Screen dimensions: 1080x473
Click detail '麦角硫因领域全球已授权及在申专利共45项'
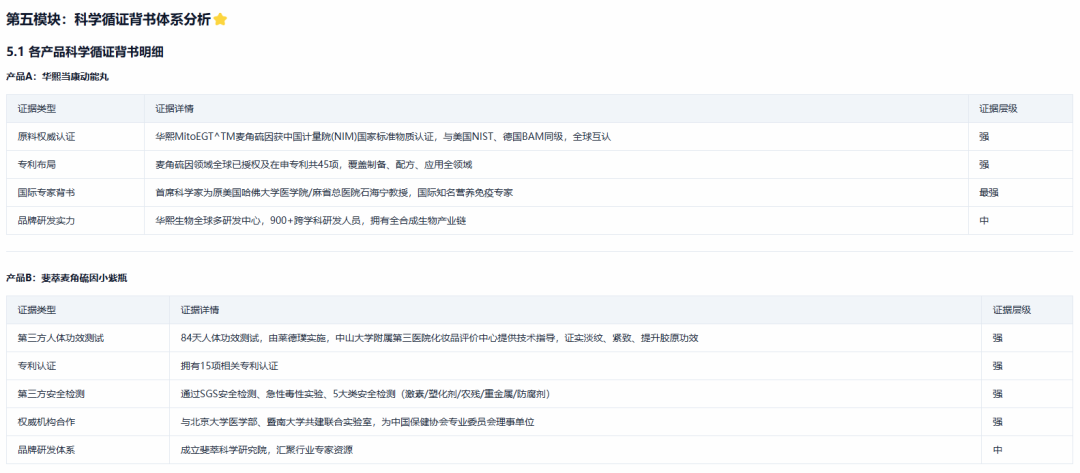[x=313, y=165]
